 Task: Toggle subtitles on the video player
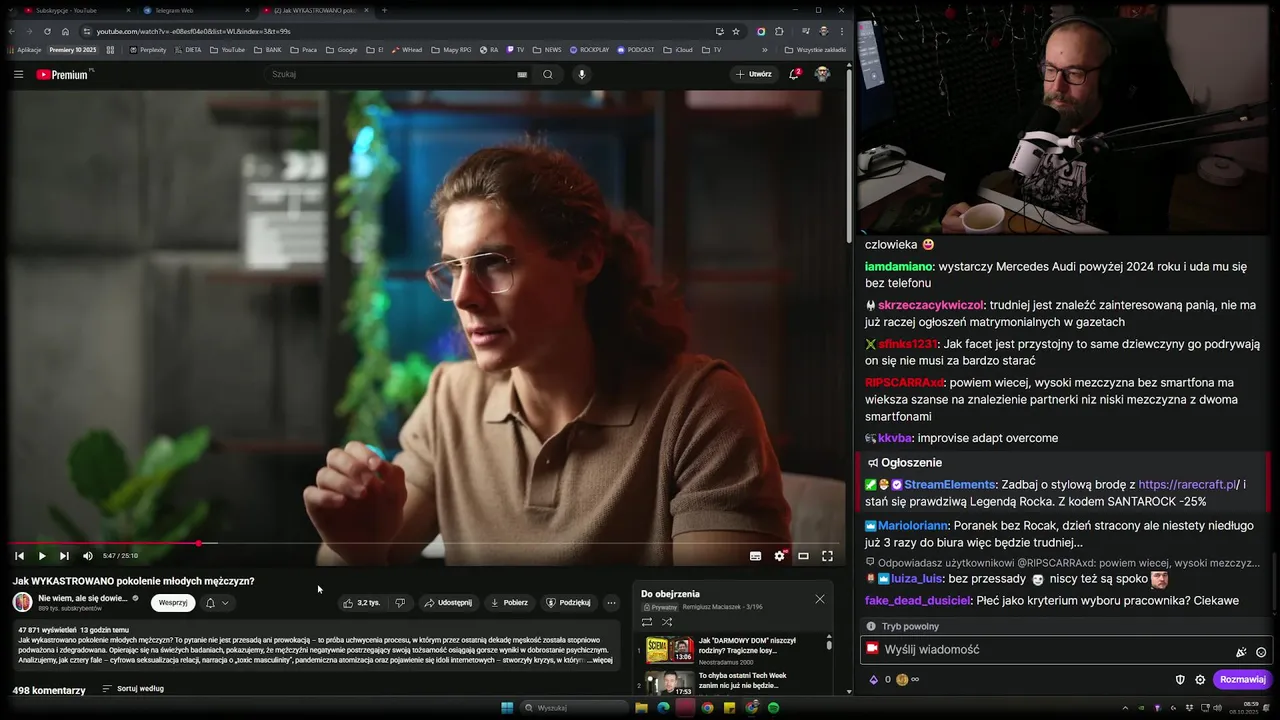[755, 556]
